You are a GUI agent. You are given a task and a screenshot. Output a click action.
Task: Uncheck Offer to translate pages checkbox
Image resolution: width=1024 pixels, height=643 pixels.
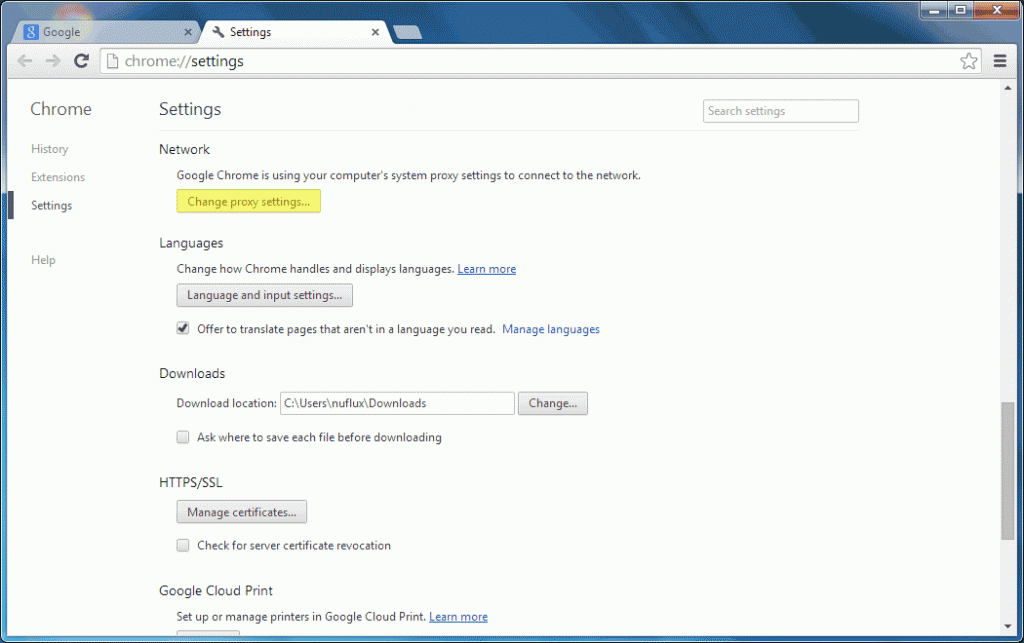tap(183, 328)
